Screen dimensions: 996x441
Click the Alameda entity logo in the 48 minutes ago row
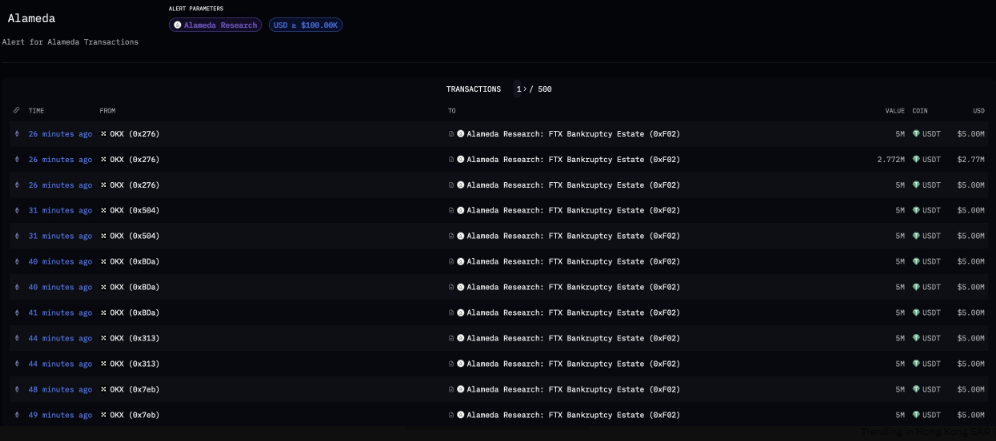coord(461,390)
